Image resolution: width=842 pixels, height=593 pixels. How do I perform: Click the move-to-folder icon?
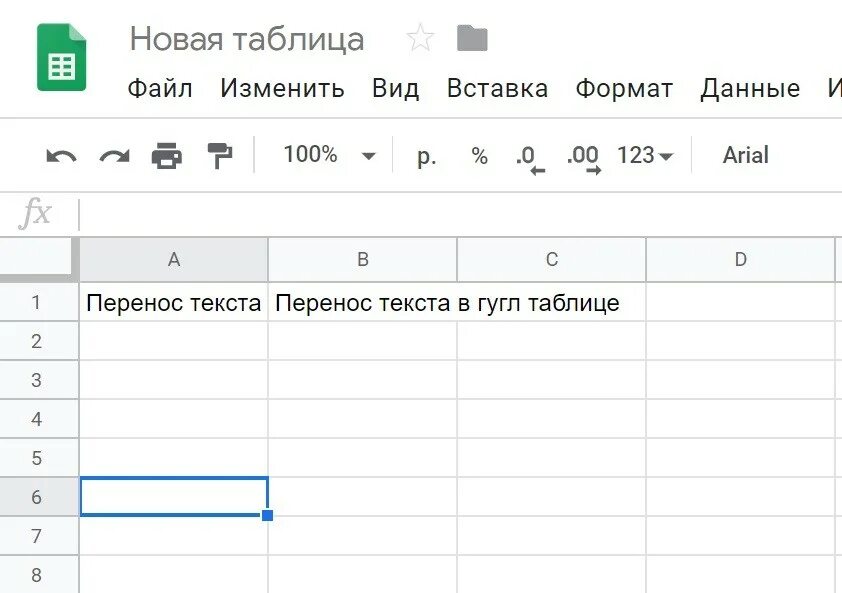pyautogui.click(x=472, y=39)
